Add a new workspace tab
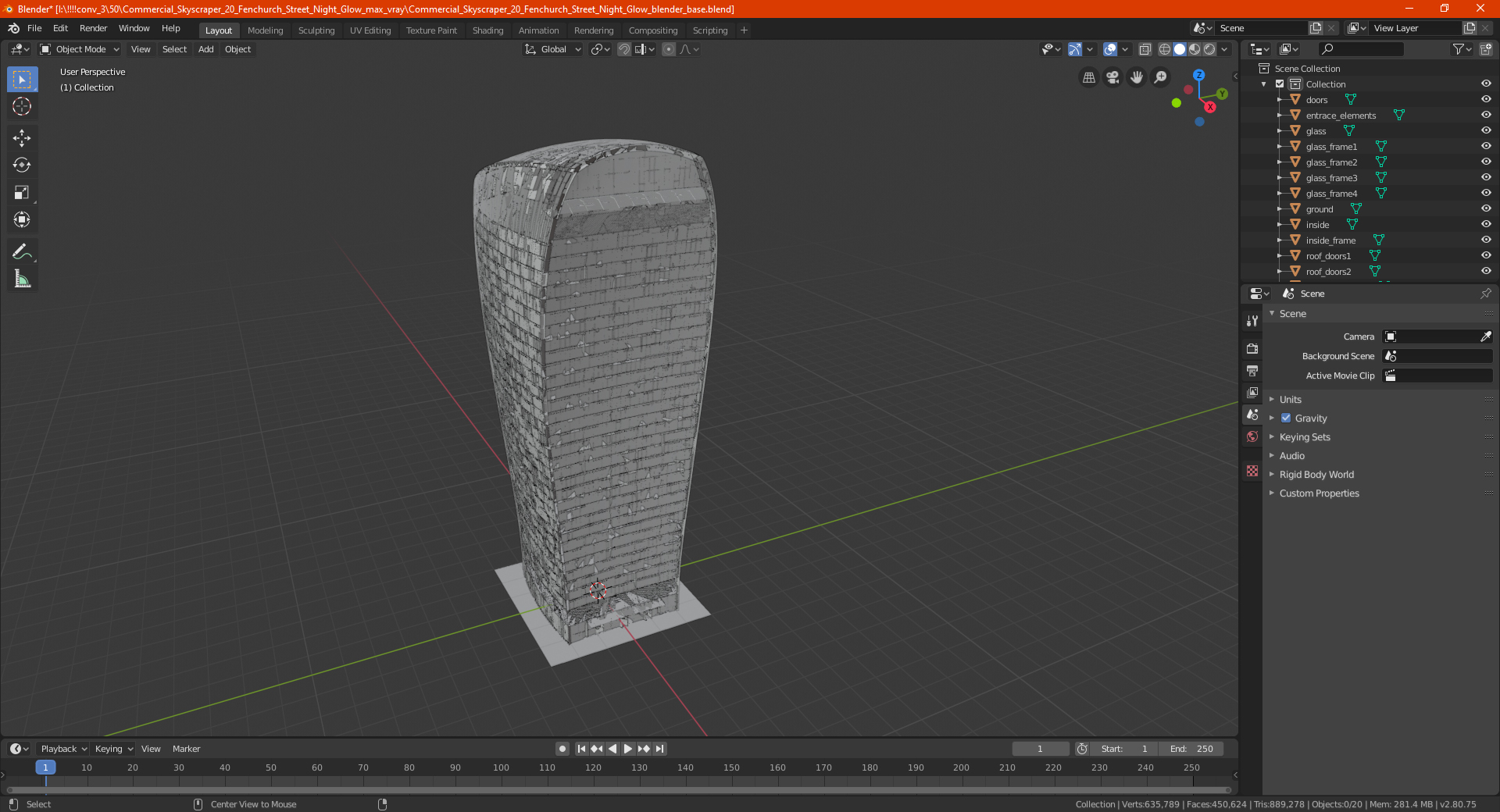The width and height of the screenshot is (1500, 812). click(x=744, y=30)
